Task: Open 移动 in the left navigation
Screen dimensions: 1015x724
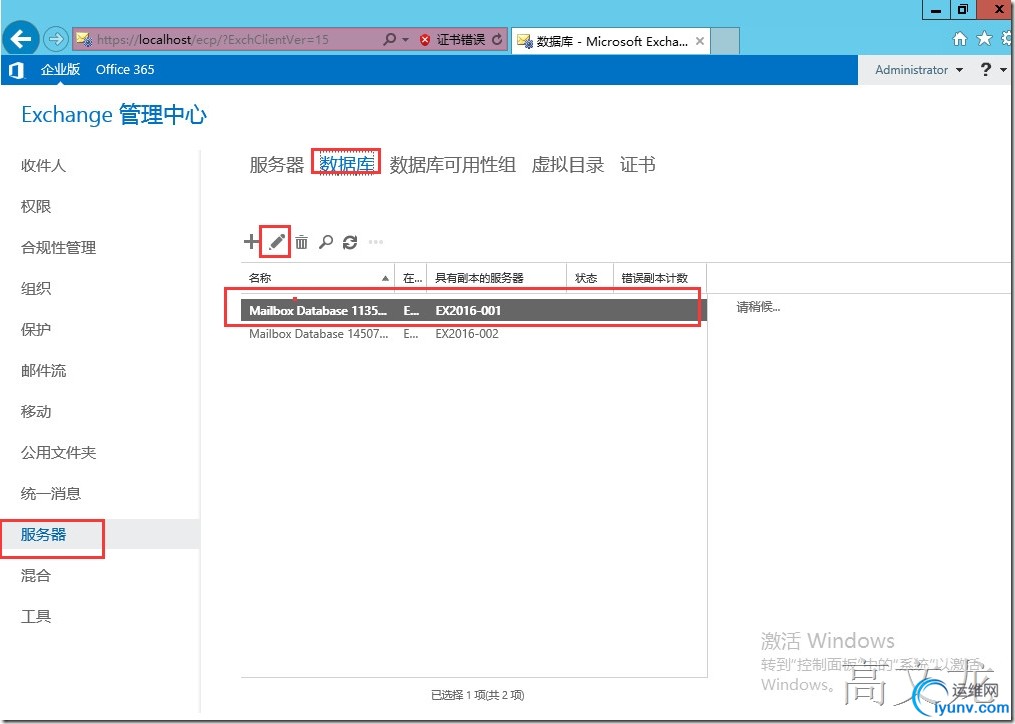Action: 36,412
